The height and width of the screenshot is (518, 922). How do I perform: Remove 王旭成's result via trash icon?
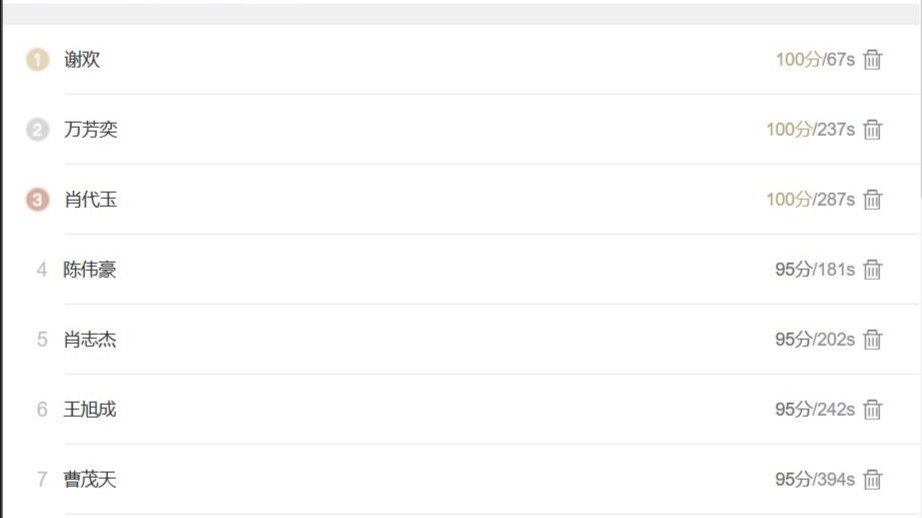873,410
